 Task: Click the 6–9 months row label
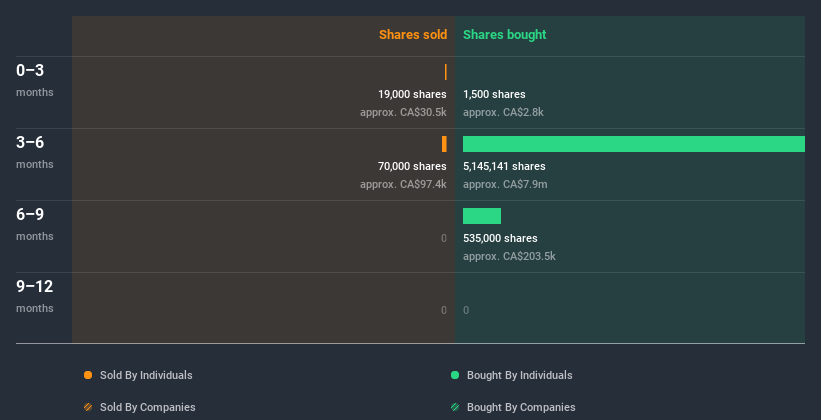tap(35, 224)
